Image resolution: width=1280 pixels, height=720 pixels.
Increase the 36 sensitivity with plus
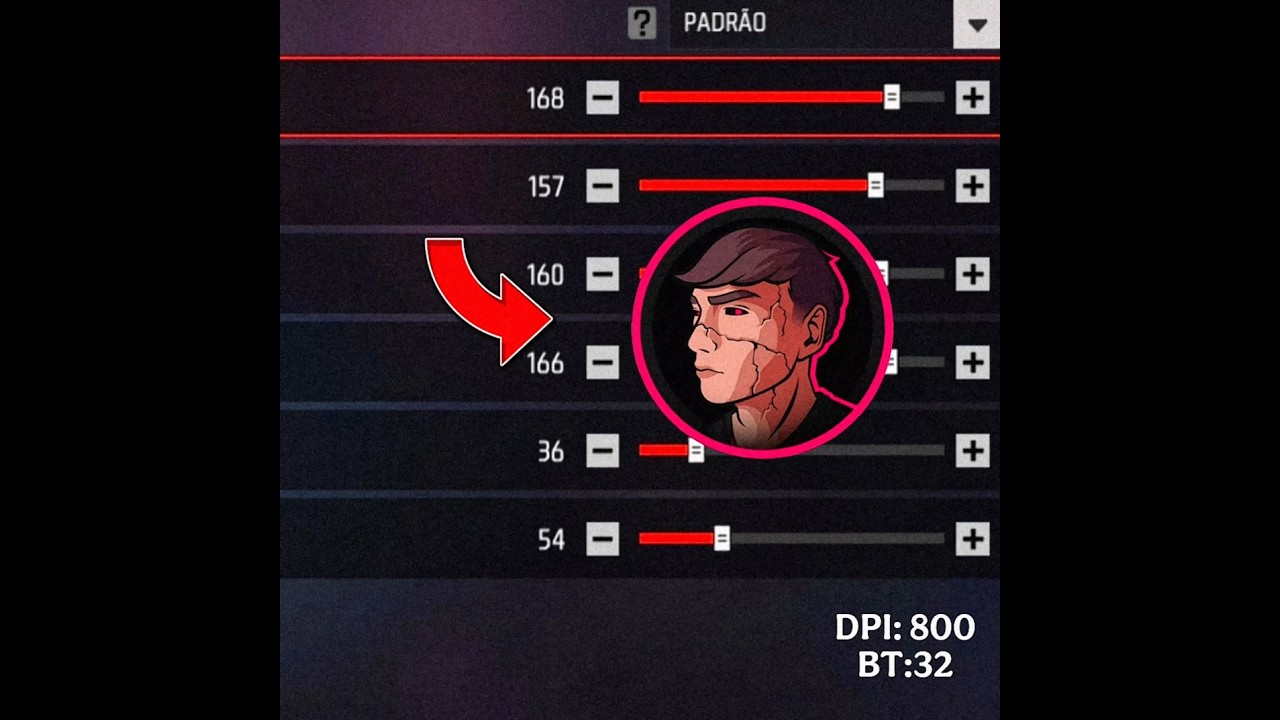pyautogui.click(x=972, y=451)
